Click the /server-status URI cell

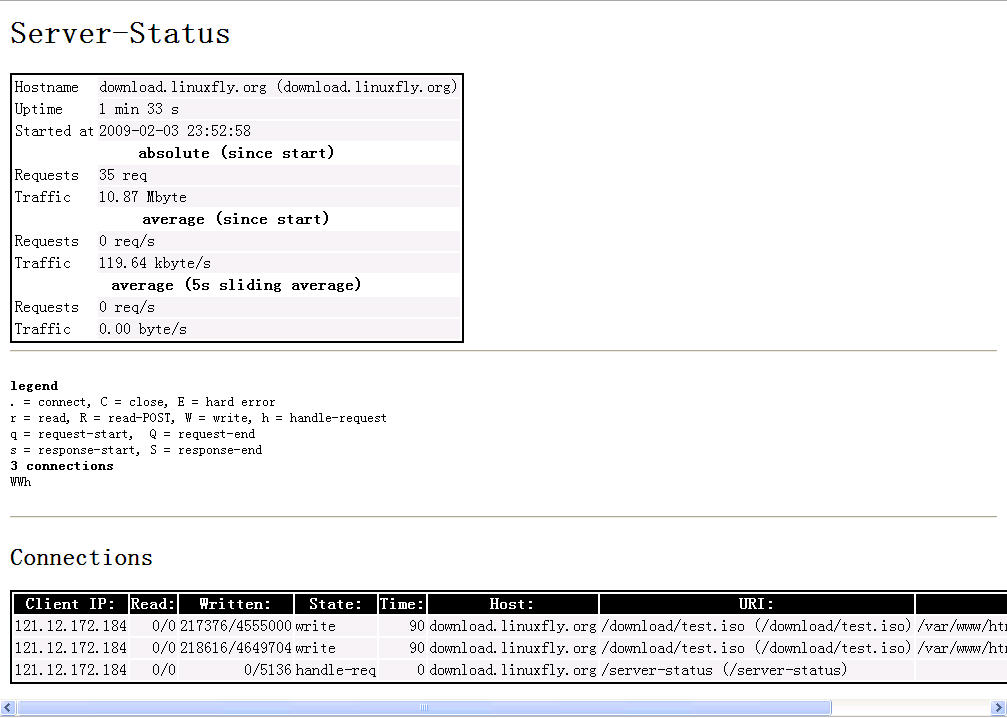click(x=723, y=670)
